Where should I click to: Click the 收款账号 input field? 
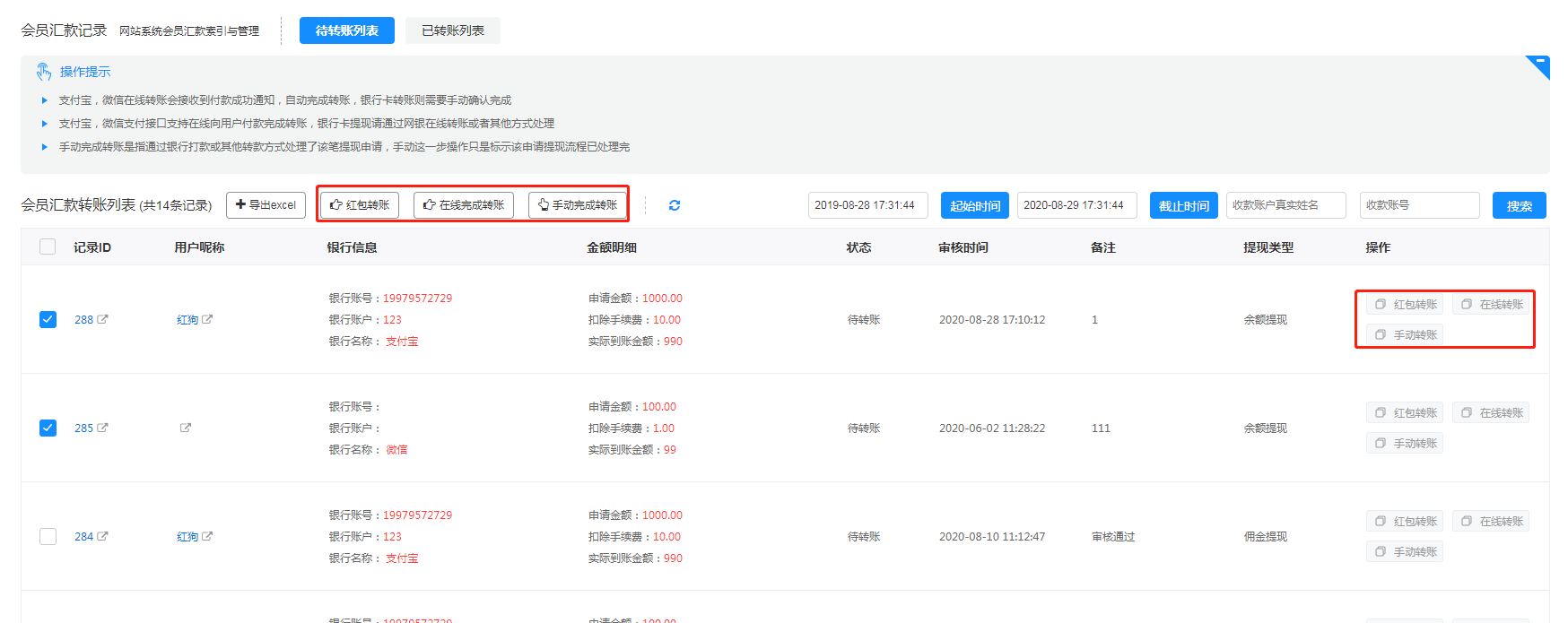pyautogui.click(x=1419, y=205)
